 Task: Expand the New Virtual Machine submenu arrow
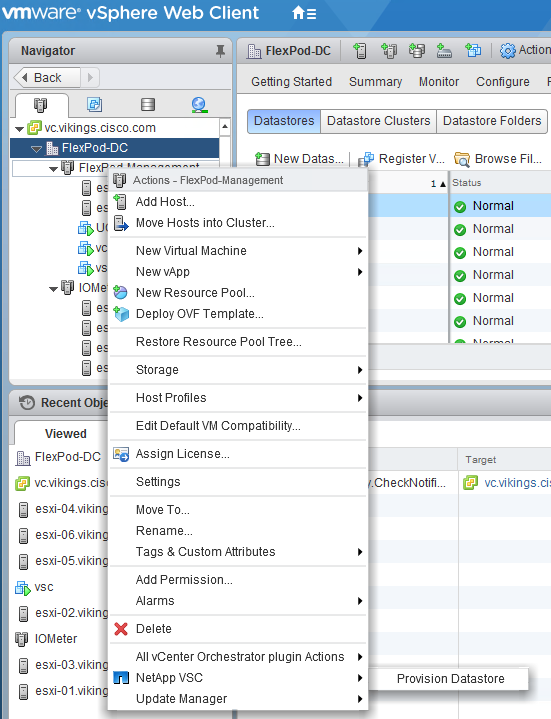pyautogui.click(x=360, y=251)
